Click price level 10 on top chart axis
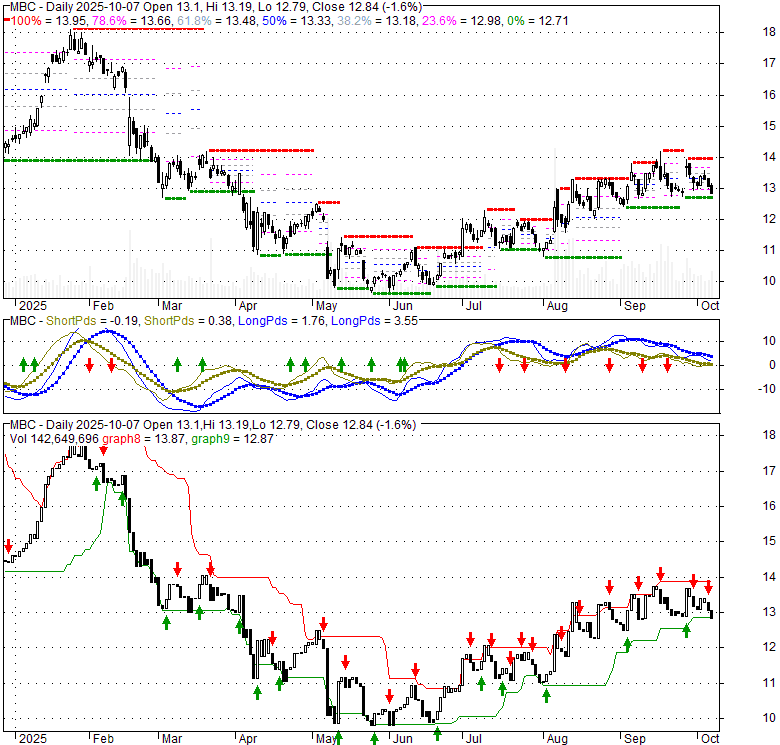The width and height of the screenshot is (780, 745). pyautogui.click(x=769, y=280)
